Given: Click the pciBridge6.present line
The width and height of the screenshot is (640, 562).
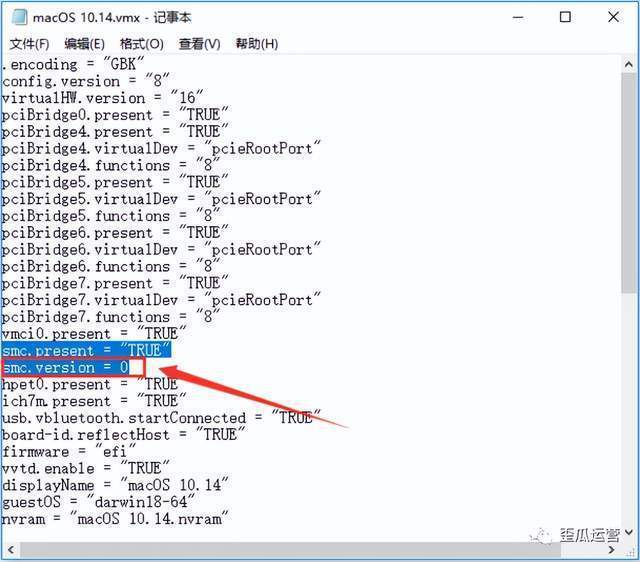Looking at the screenshot, I should [x=115, y=233].
